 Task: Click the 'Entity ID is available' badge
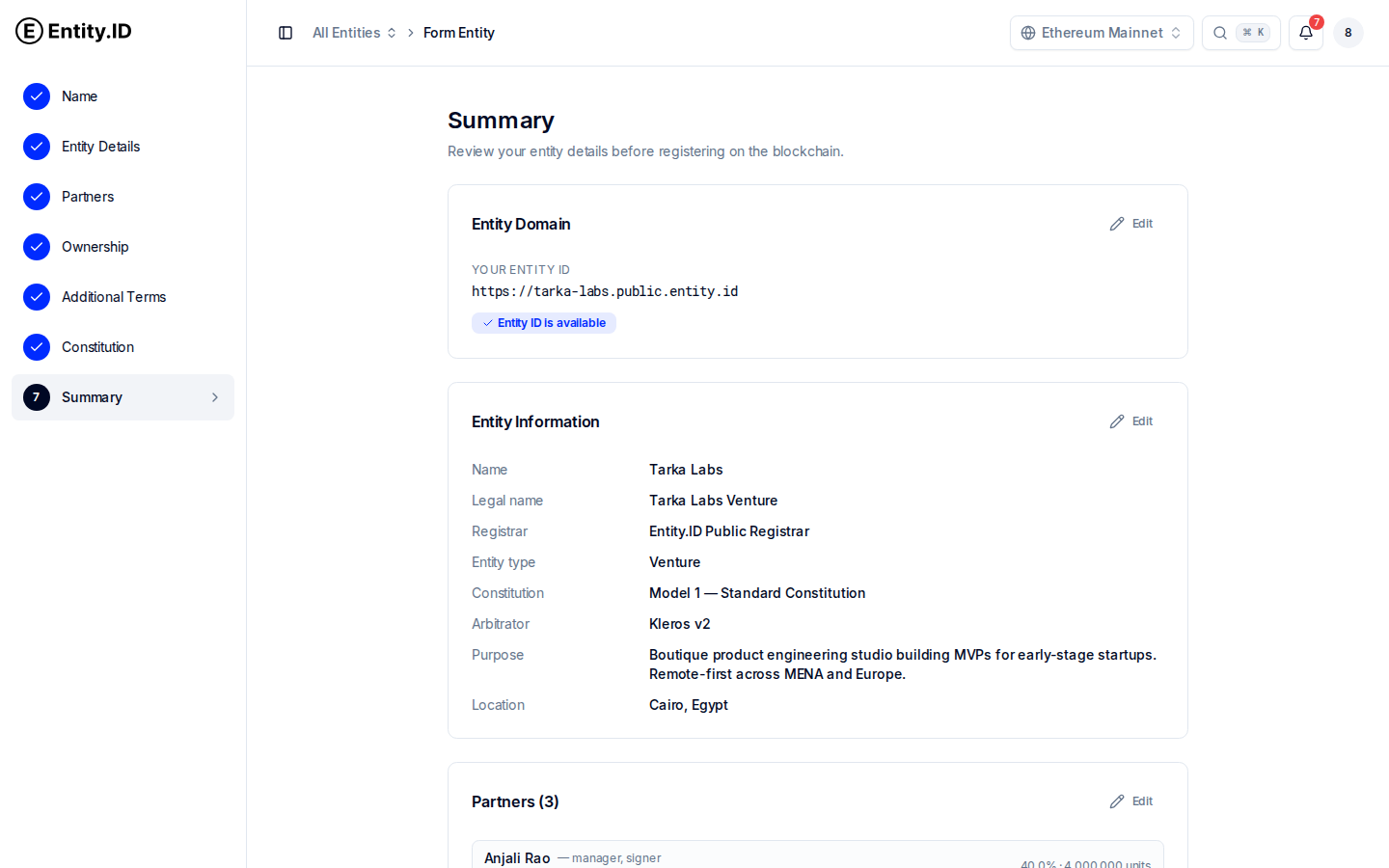coord(544,323)
